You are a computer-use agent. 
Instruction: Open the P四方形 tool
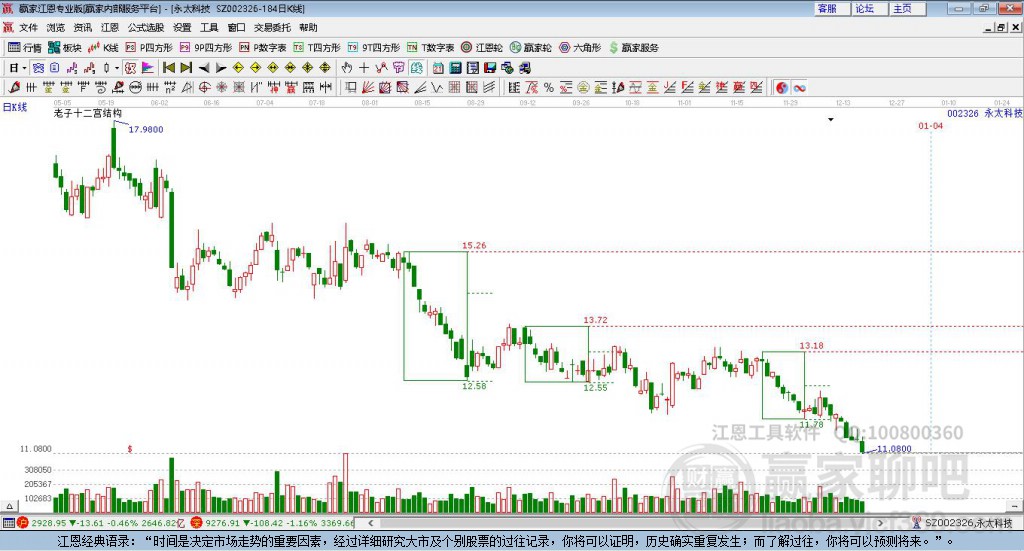click(149, 48)
